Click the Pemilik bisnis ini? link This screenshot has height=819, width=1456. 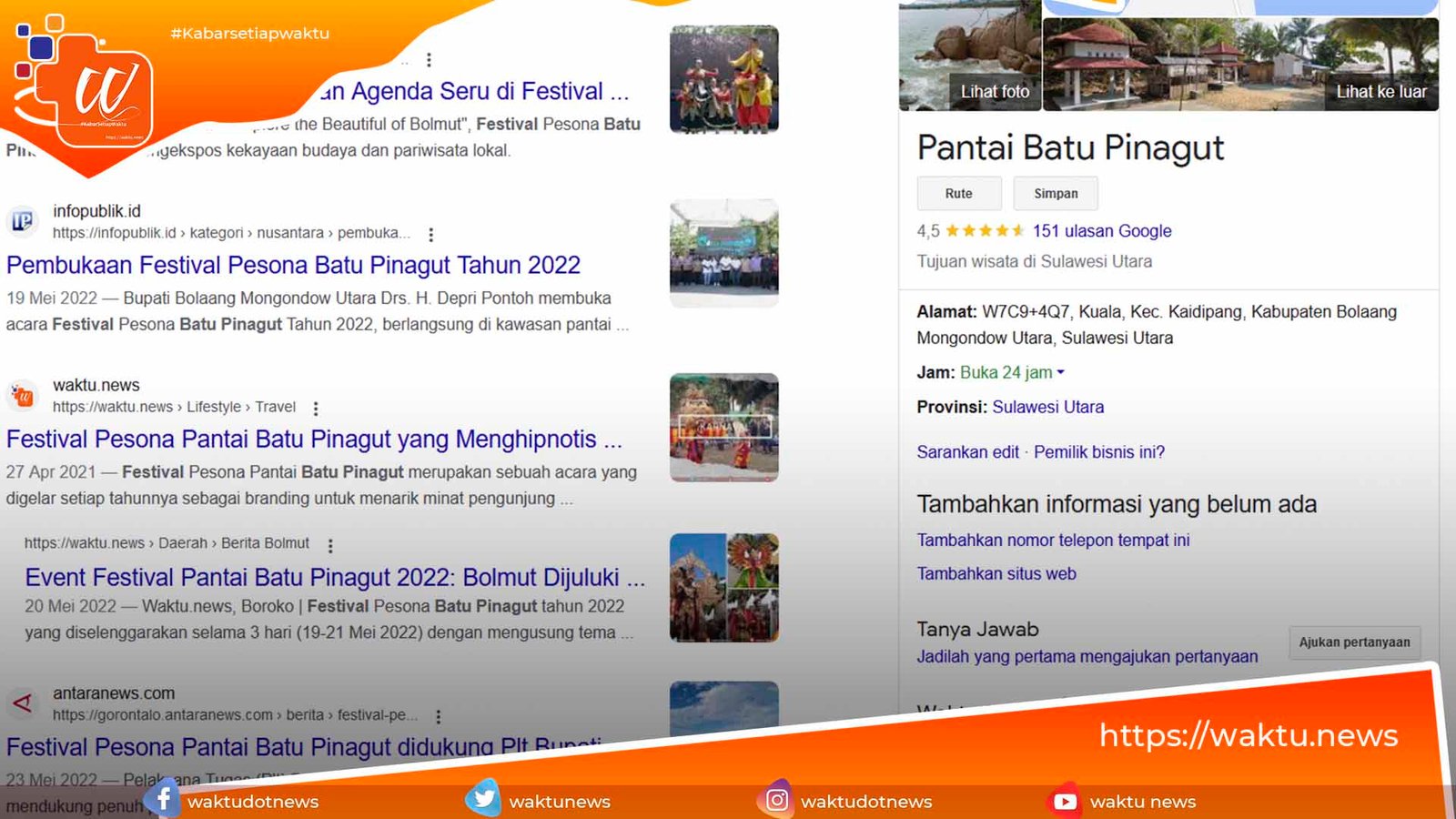1099,452
